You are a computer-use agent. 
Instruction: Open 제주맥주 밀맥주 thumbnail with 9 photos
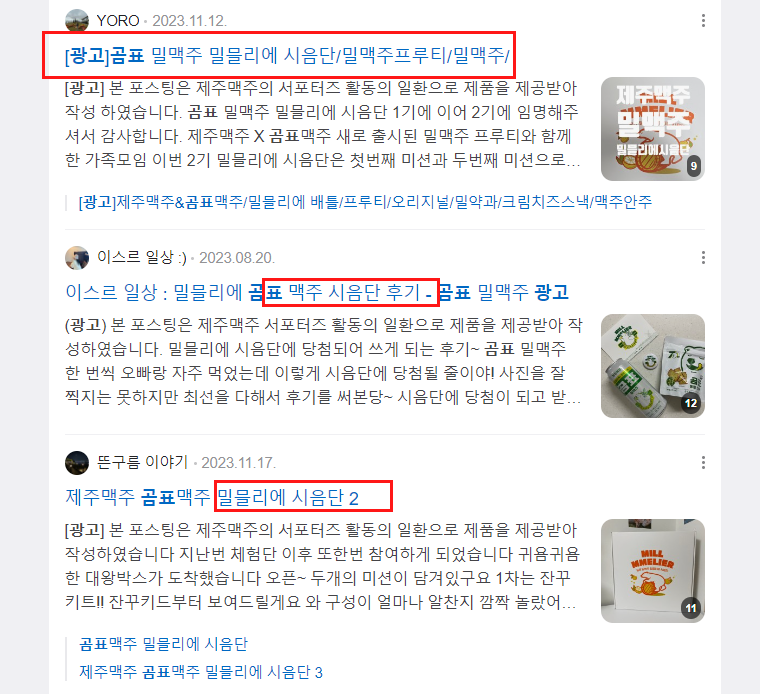tap(652, 129)
